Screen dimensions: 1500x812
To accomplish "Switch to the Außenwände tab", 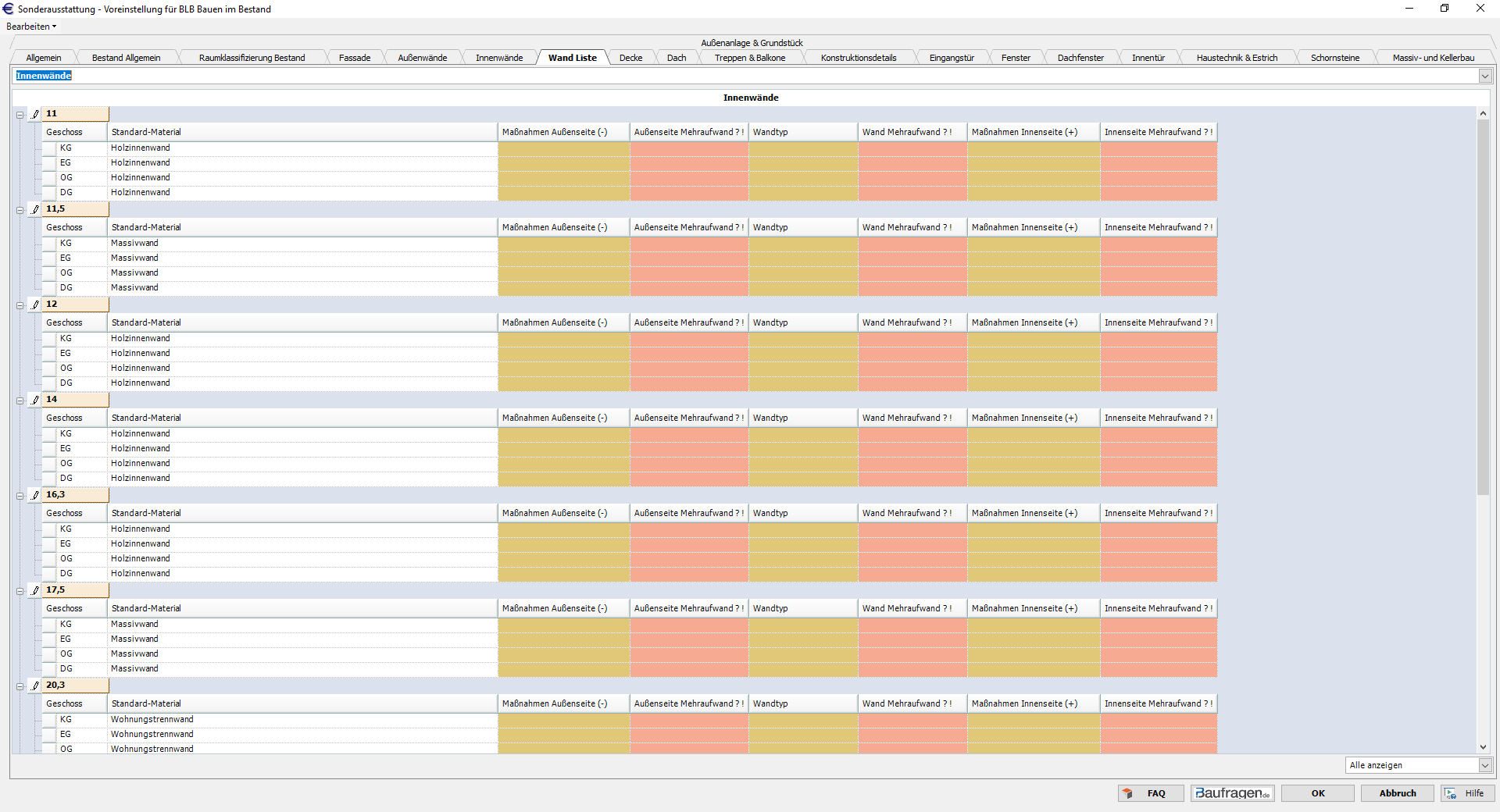I will (422, 58).
